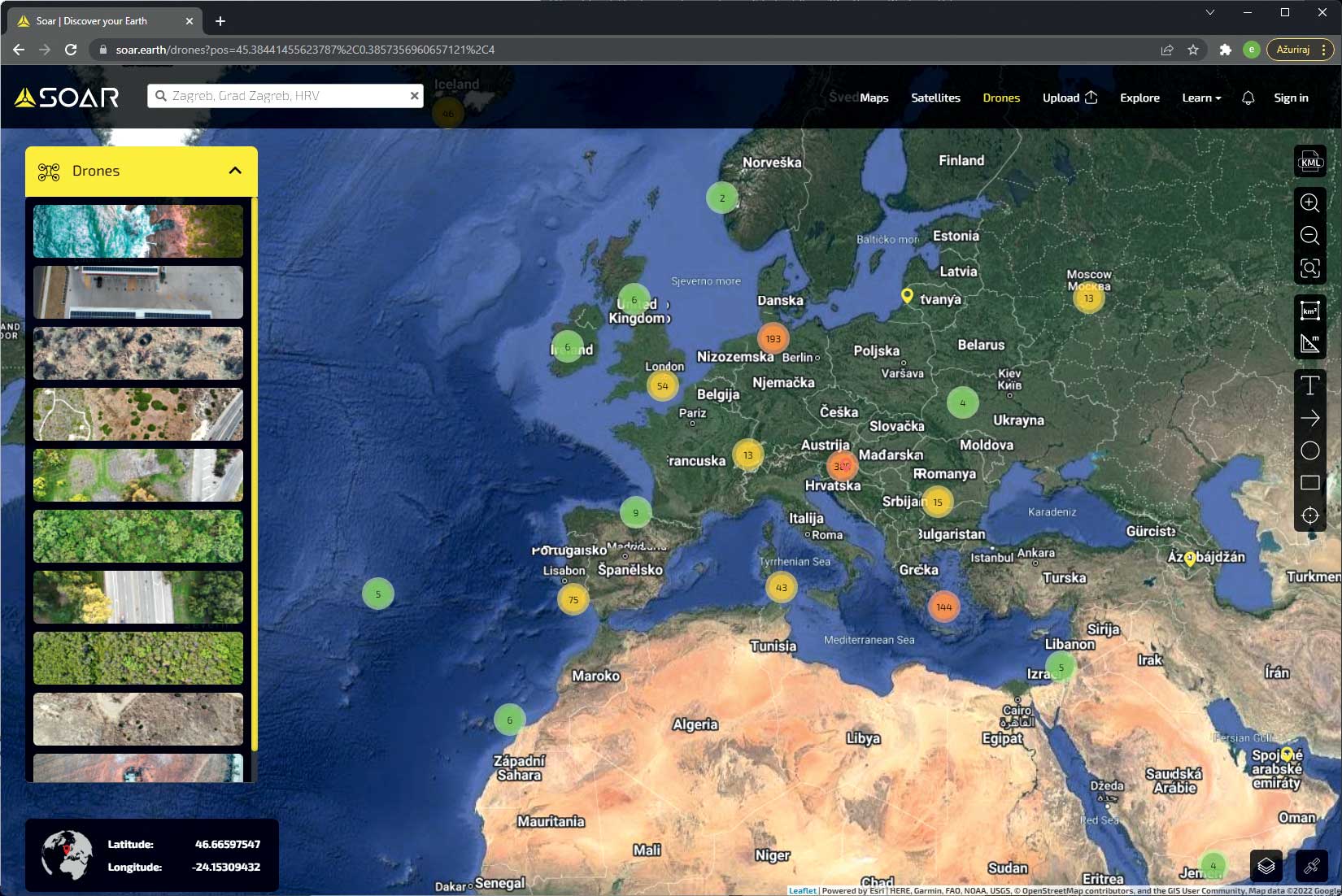
Task: Open the map layers switcher
Action: pos(1266,866)
